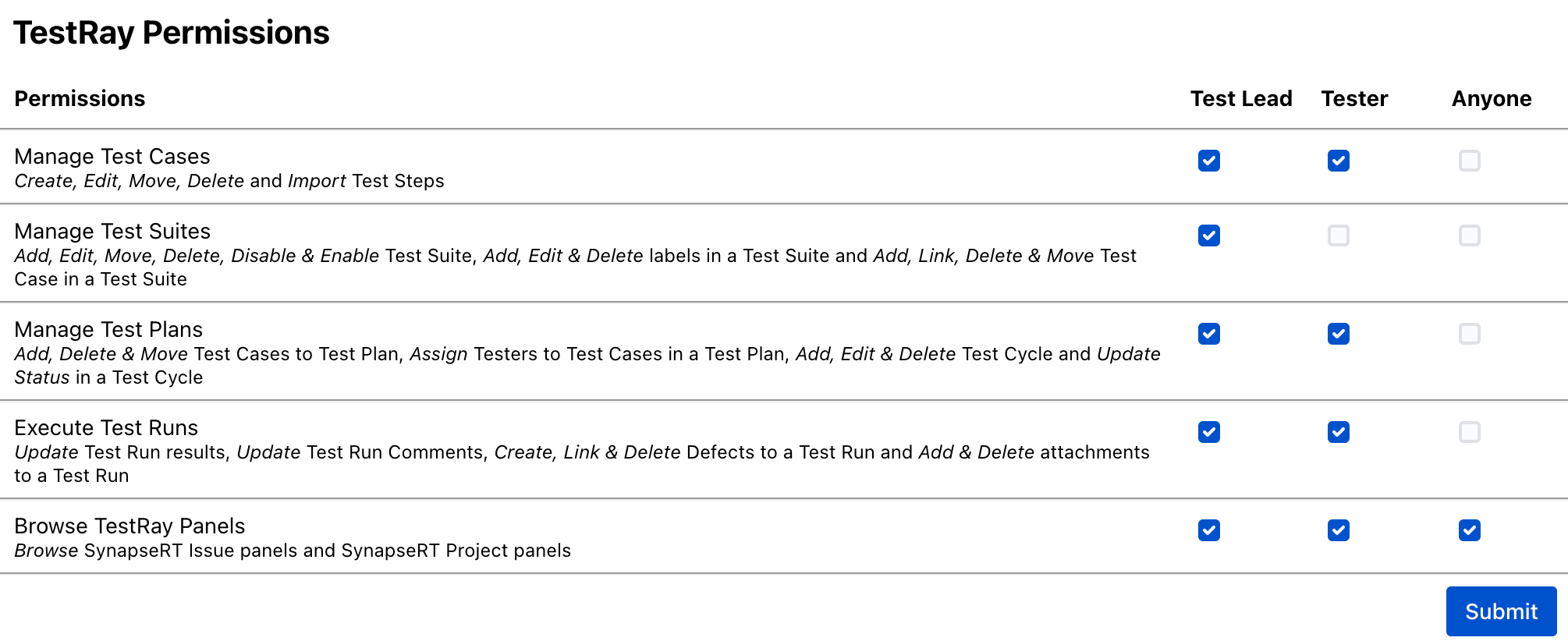The image size is (1568, 641).
Task: Uncheck Execute Test Runs for Test Lead
Action: [x=1209, y=432]
